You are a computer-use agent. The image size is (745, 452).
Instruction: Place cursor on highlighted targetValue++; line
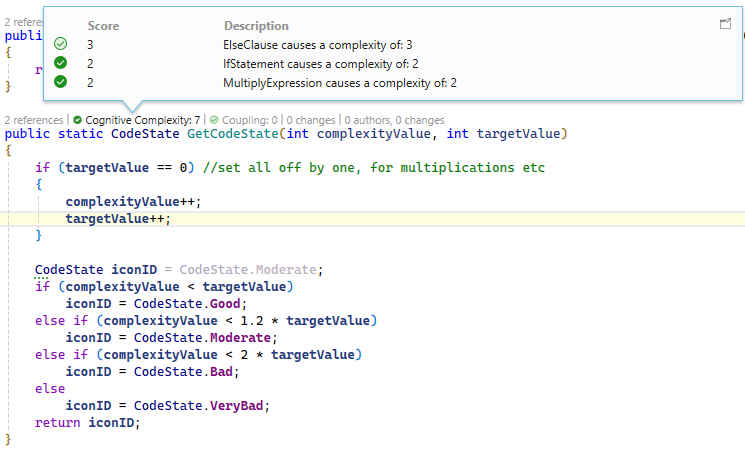pos(118,219)
